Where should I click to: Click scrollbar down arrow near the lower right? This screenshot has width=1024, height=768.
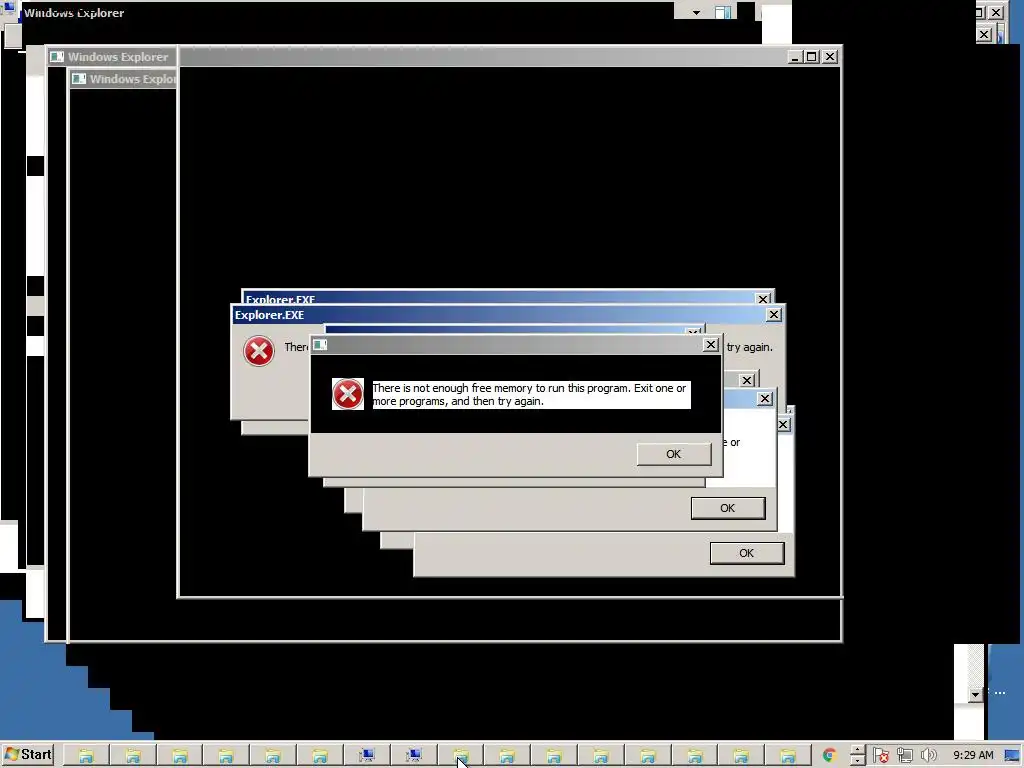(x=975, y=695)
